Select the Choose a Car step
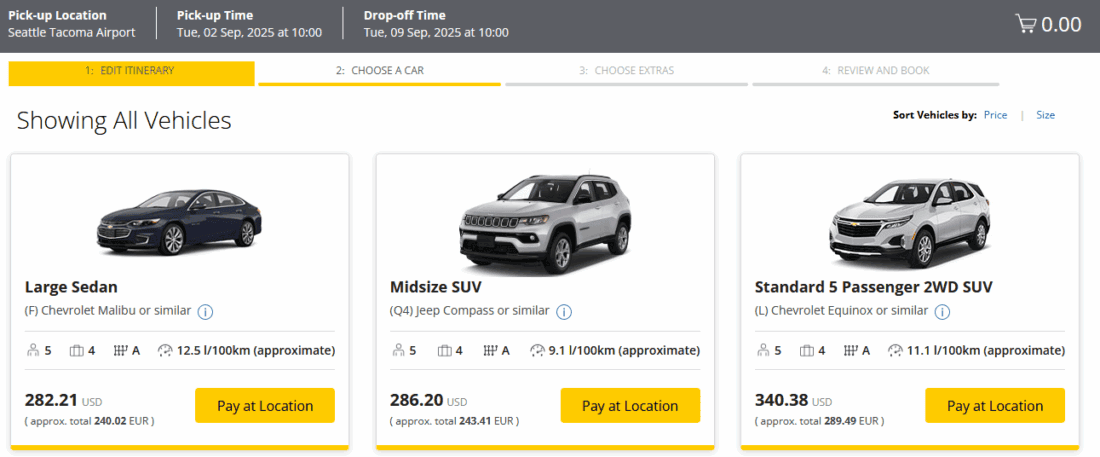 click(379, 71)
